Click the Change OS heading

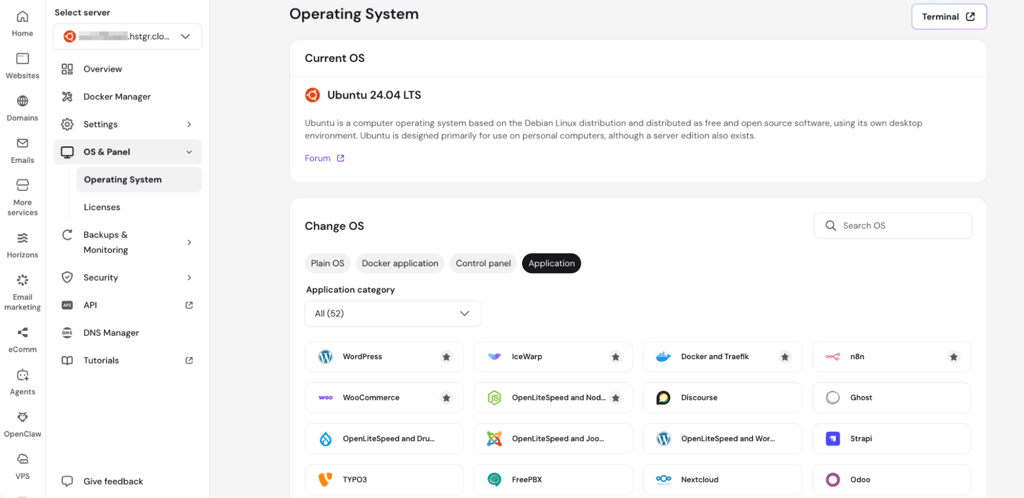[x=334, y=226]
